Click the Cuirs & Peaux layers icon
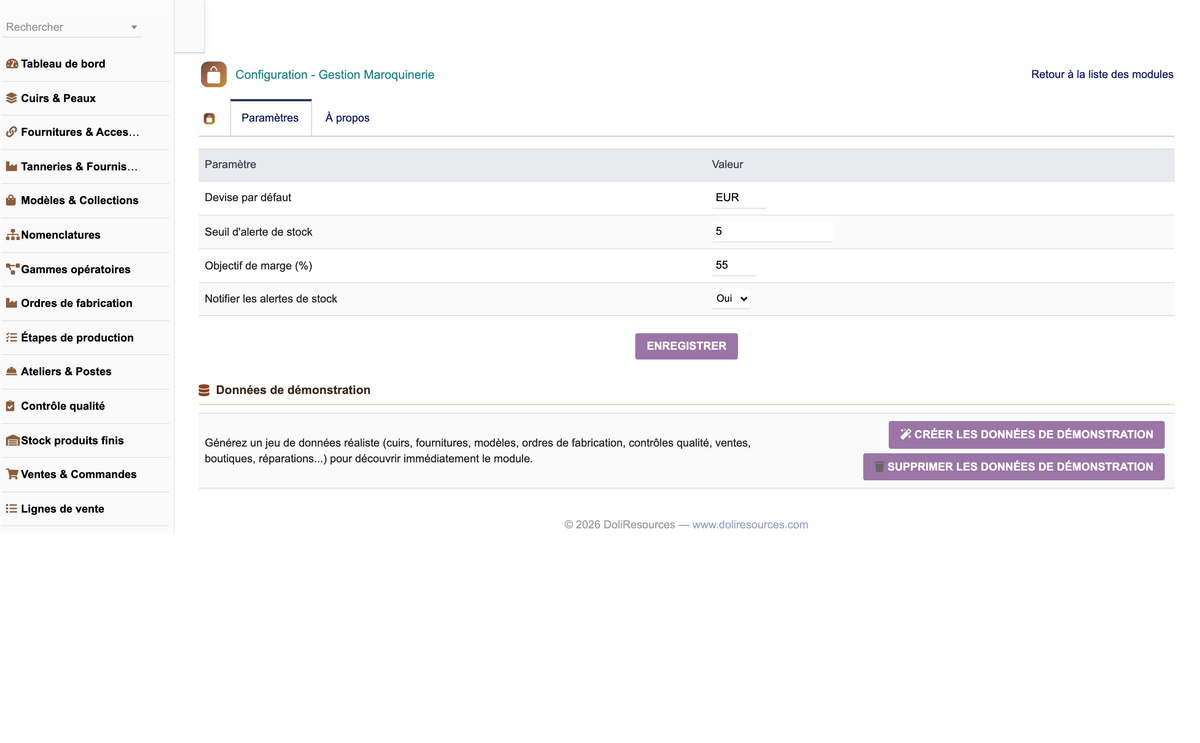The width and height of the screenshot is (1200, 743). coord(12,98)
